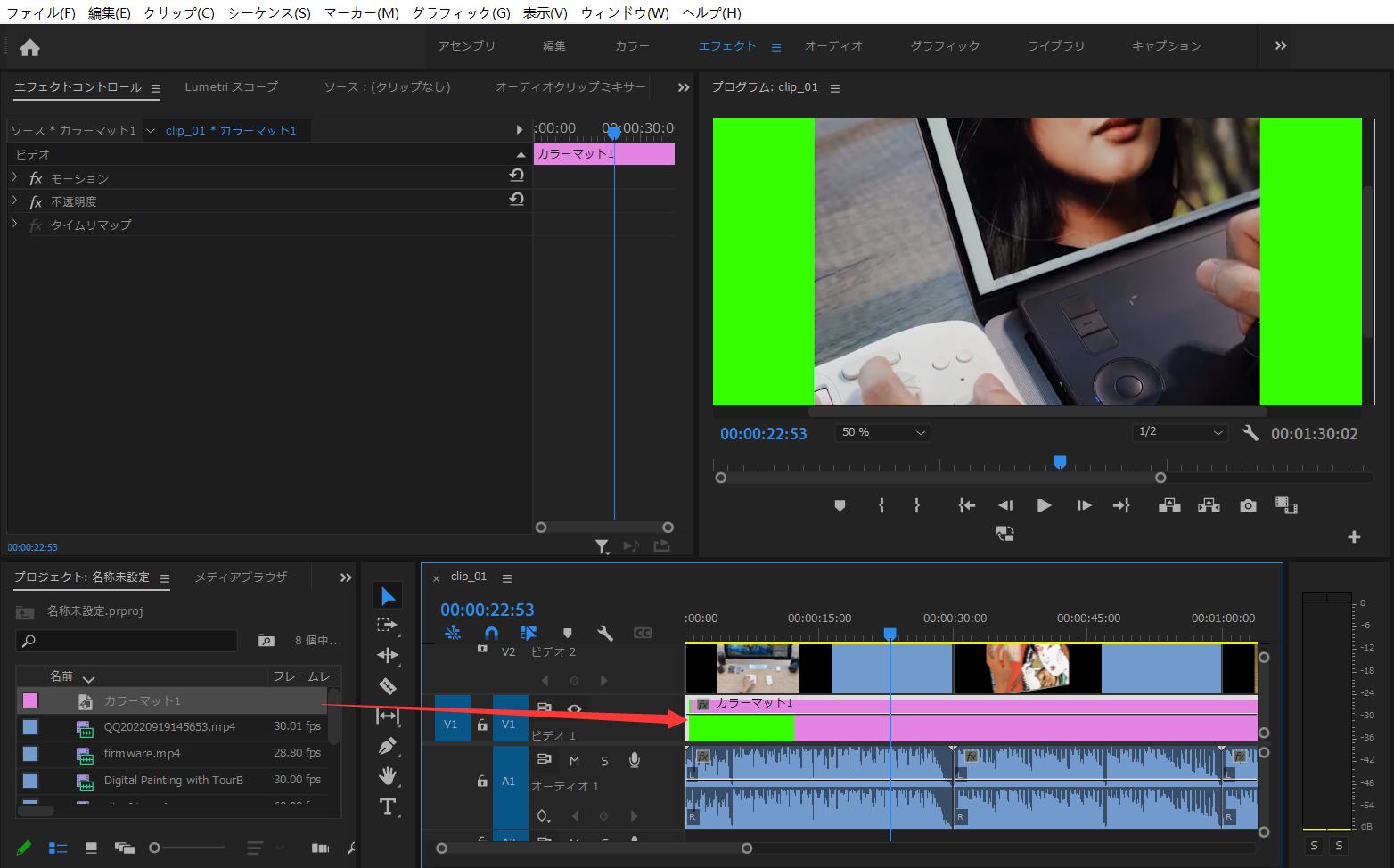Select the Track Select Forward tool
The height and width of the screenshot is (868, 1394).
[x=388, y=626]
